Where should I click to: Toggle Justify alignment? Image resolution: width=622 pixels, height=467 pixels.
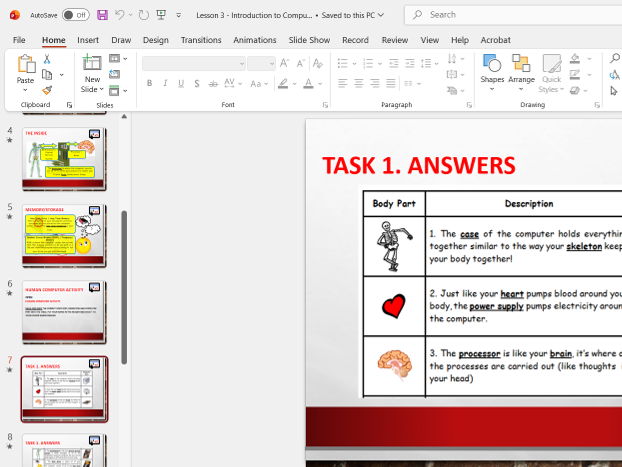pyautogui.click(x=391, y=83)
